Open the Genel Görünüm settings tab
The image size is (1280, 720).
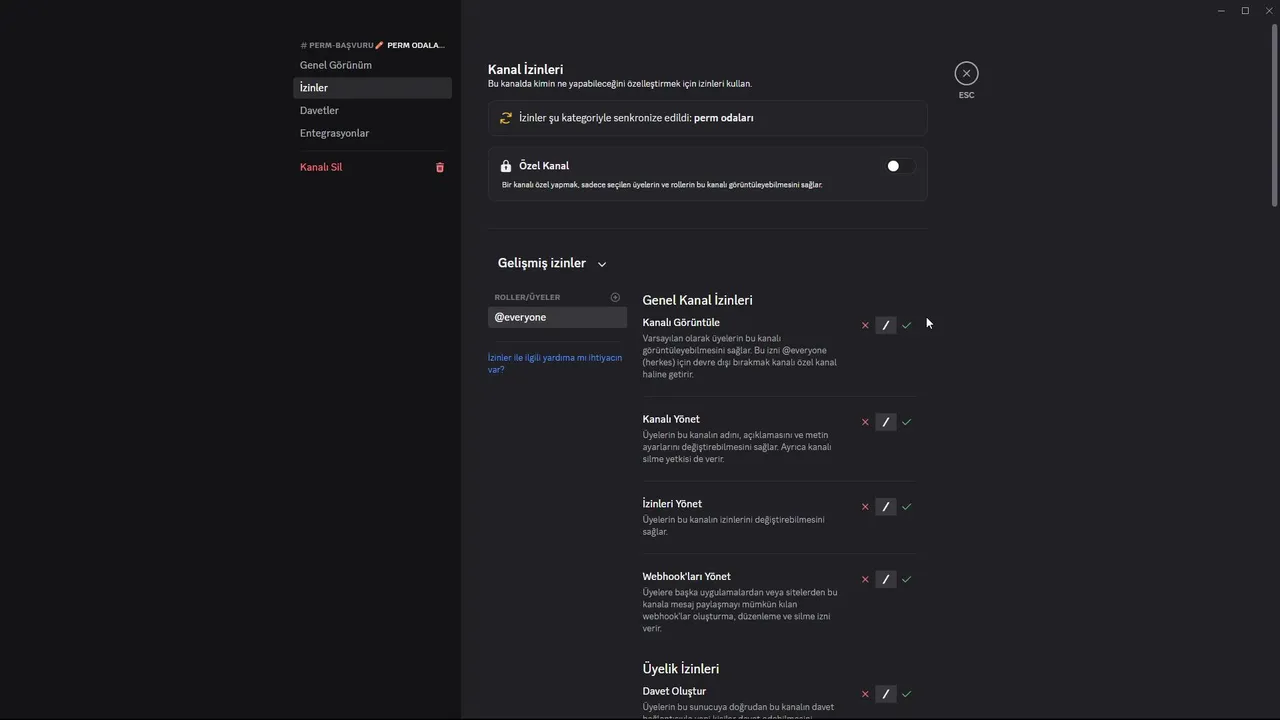(x=336, y=65)
